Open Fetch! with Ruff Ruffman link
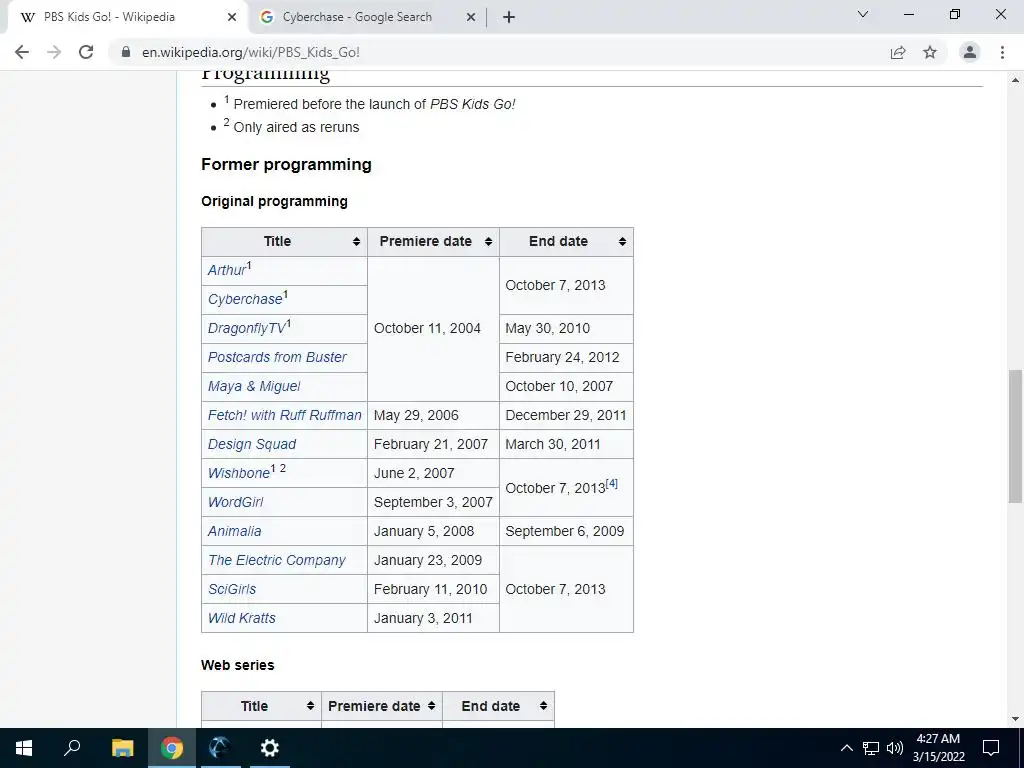This screenshot has height=768, width=1024. click(x=284, y=415)
